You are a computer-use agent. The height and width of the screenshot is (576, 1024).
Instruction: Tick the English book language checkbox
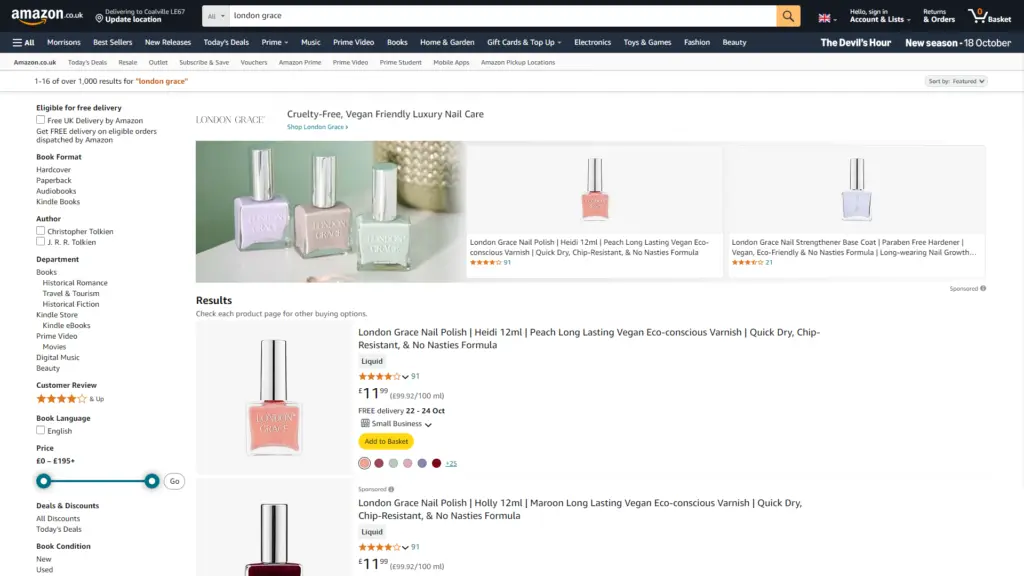click(40, 430)
